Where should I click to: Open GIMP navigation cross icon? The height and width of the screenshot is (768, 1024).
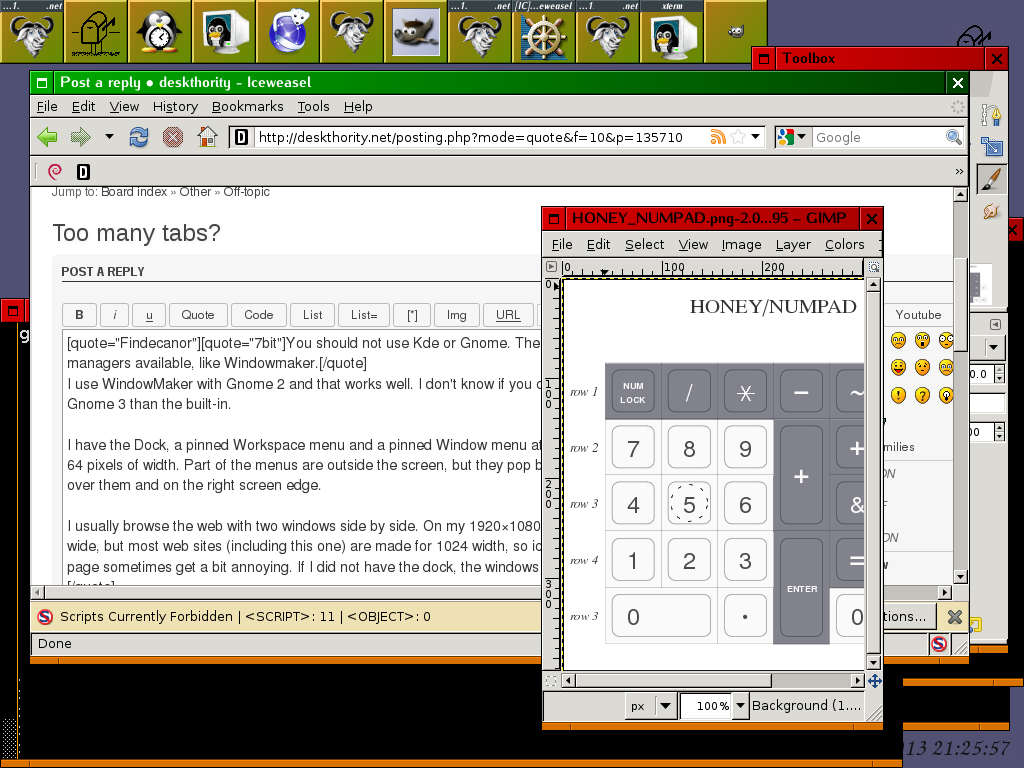pyautogui.click(x=874, y=681)
